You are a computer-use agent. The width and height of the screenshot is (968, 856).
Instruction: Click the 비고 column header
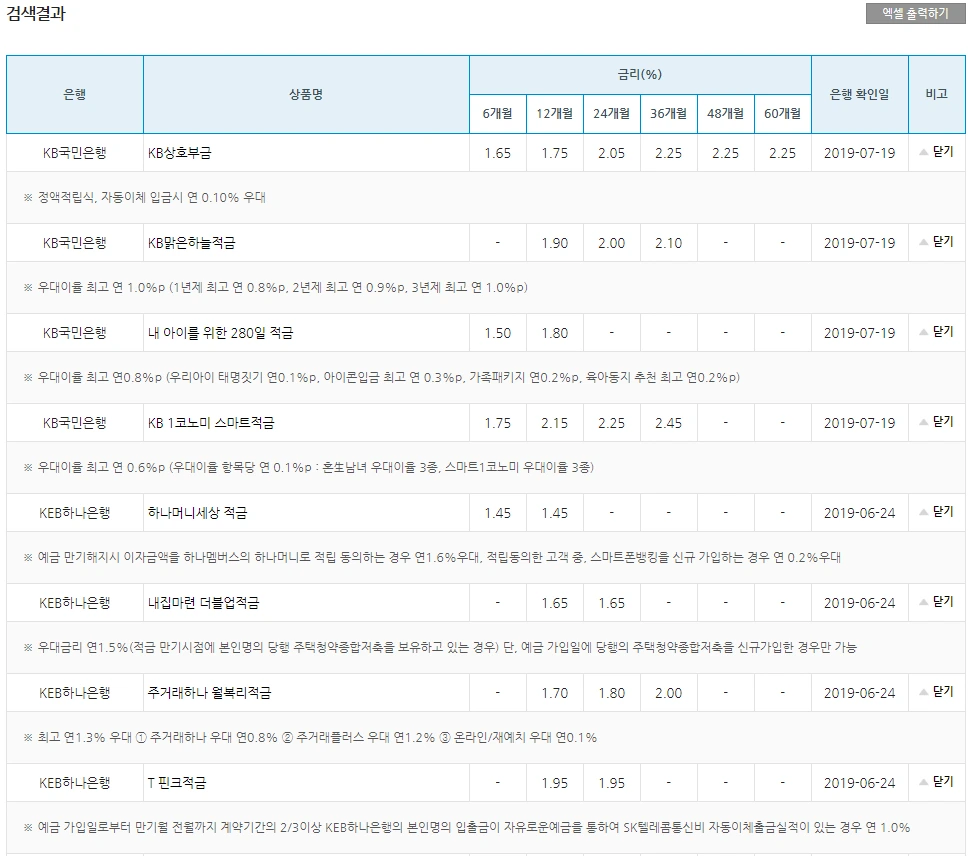coord(937,94)
